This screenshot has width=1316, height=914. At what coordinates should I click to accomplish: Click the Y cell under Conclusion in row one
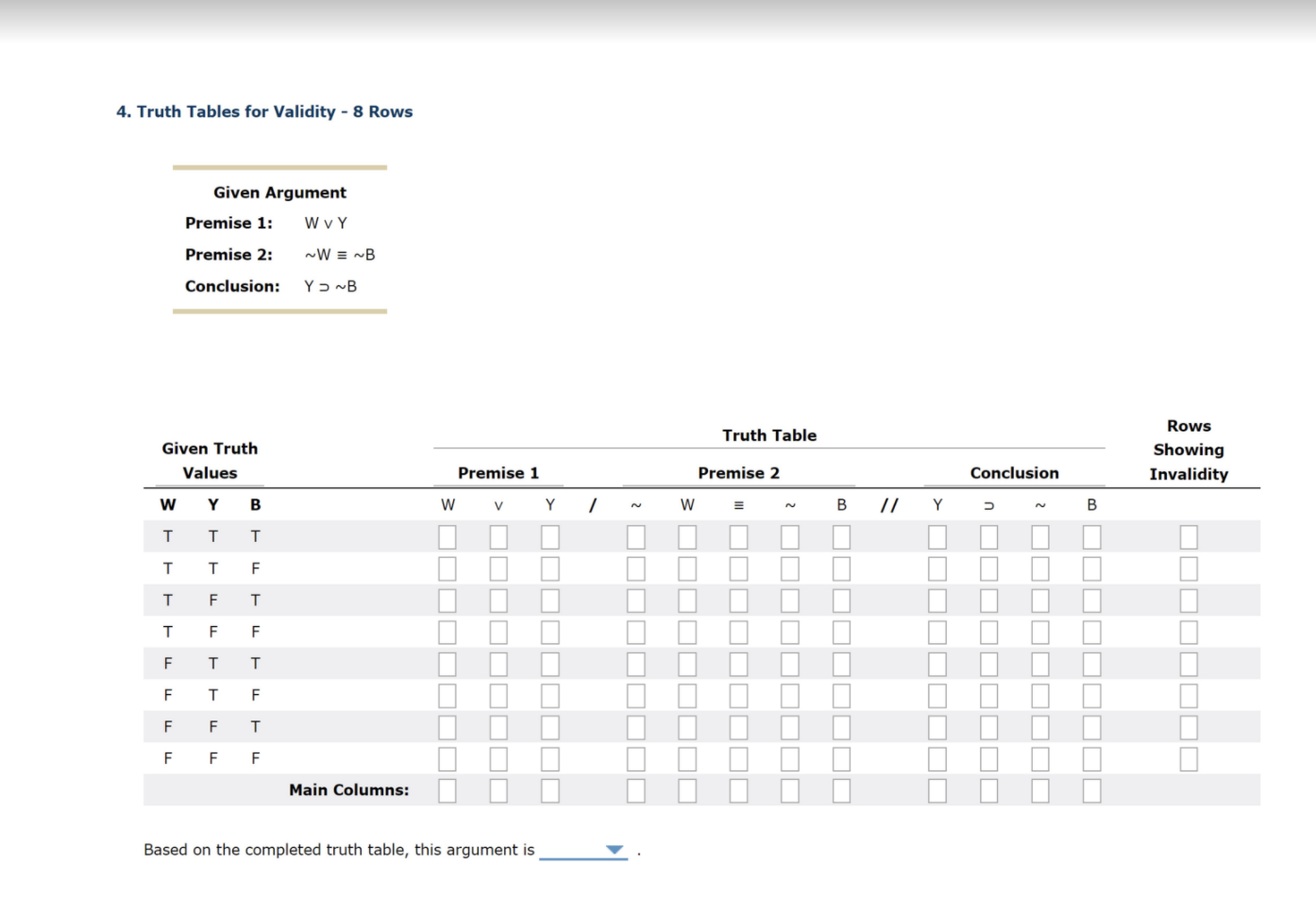pos(936,536)
